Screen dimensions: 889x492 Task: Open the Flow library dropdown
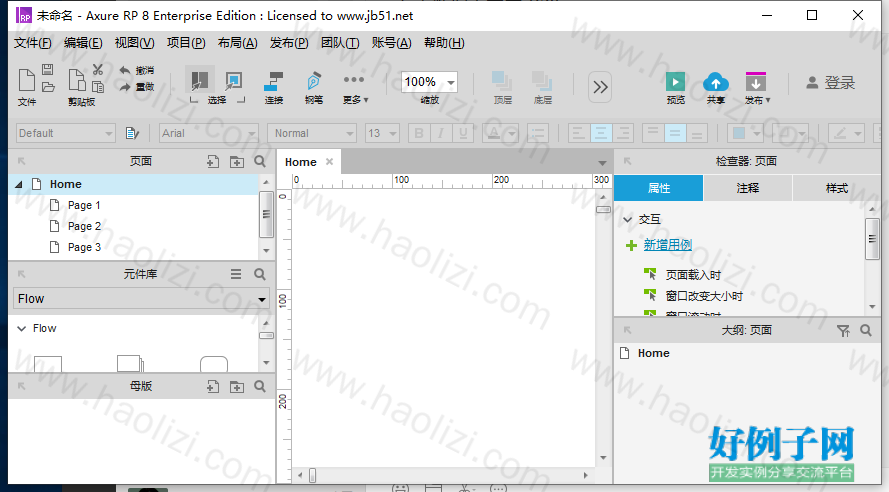click(x=141, y=298)
